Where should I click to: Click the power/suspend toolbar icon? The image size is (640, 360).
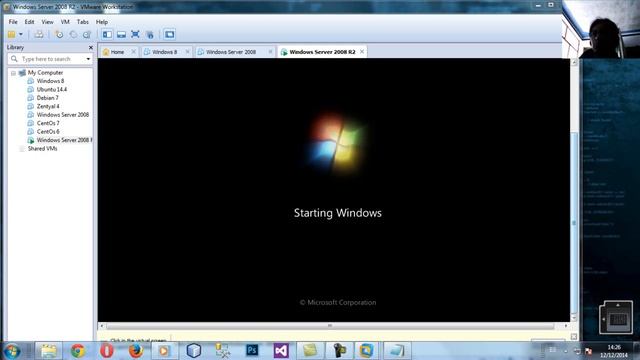11,35
